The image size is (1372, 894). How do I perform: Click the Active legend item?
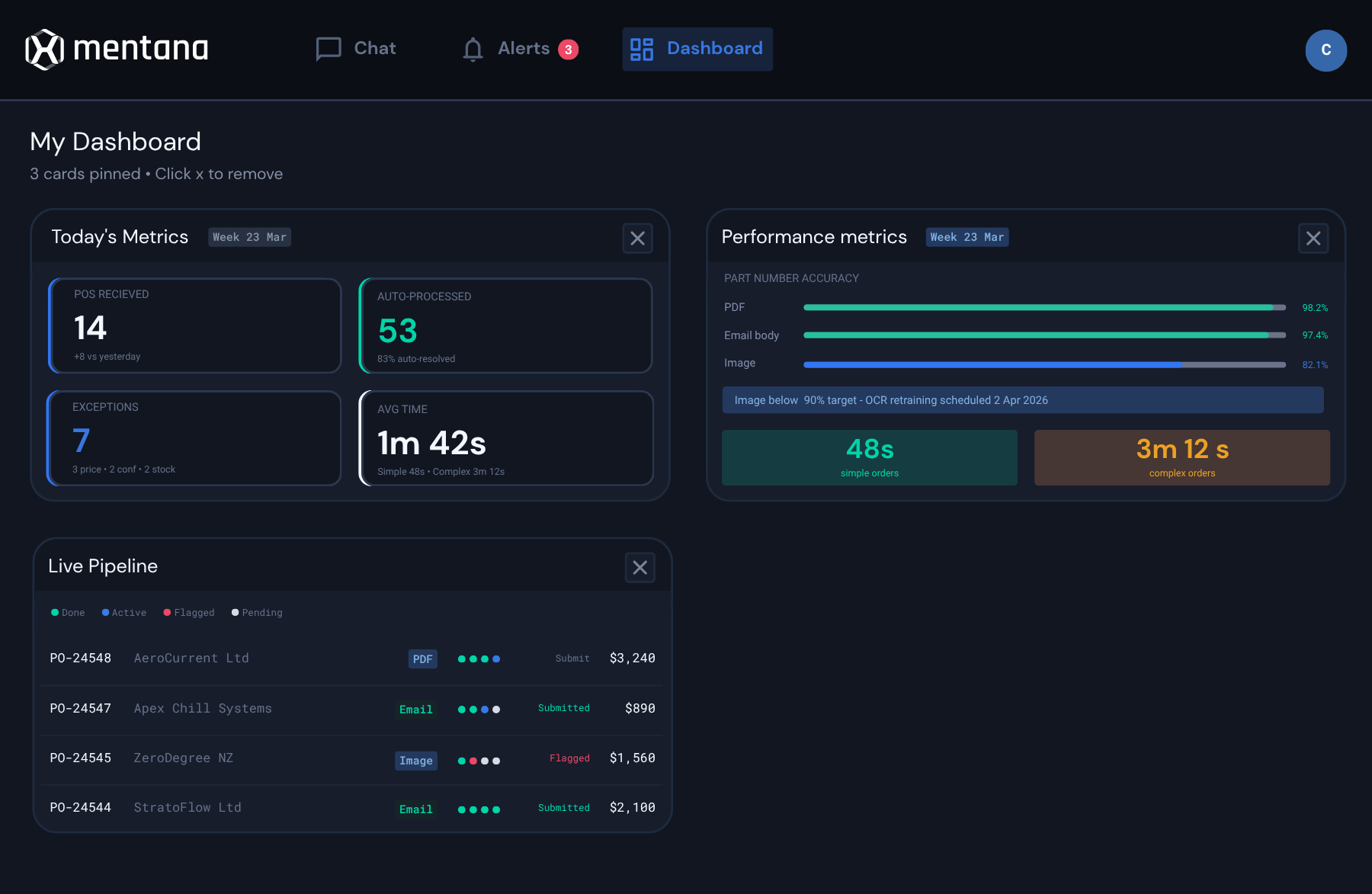(x=124, y=613)
